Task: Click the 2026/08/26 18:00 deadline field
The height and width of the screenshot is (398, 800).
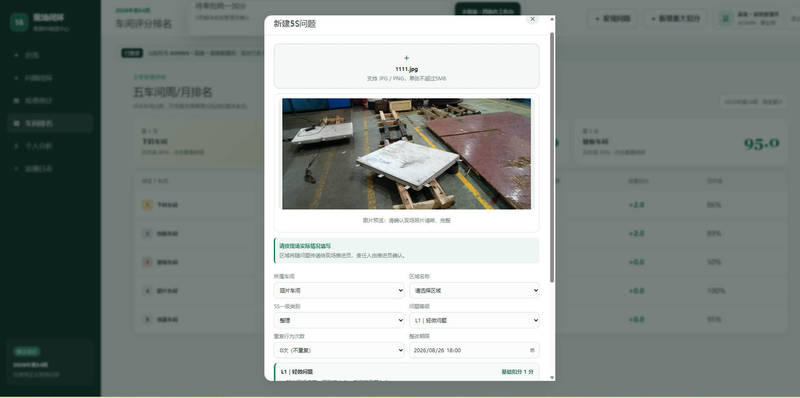Action: (474, 350)
